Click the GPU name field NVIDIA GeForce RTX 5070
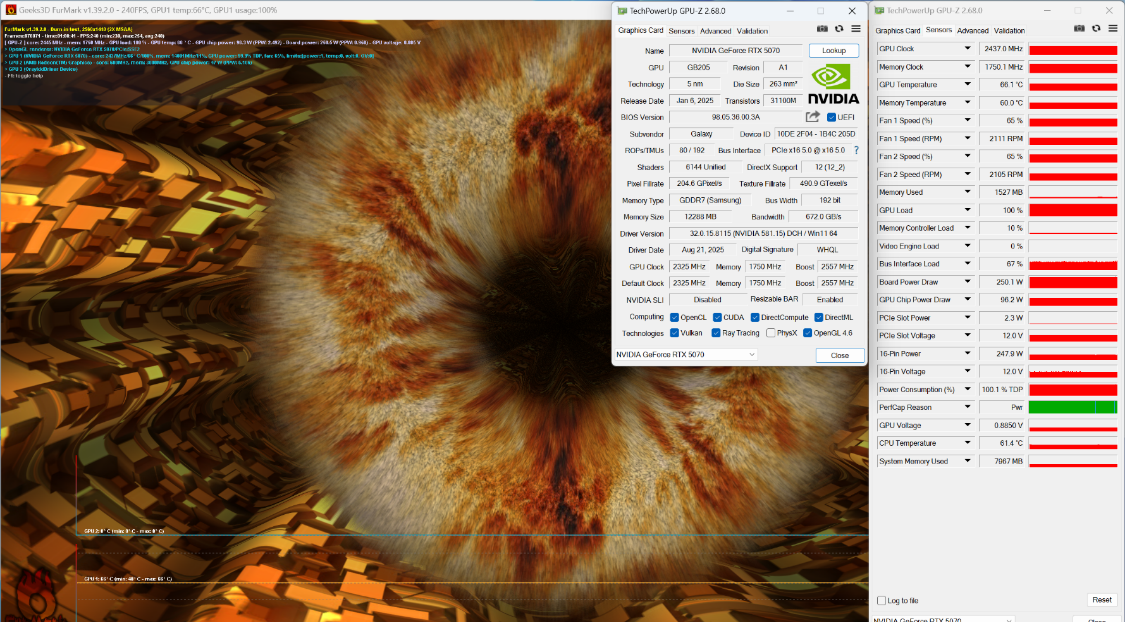Image resolution: width=1125 pixels, height=622 pixels. pos(735,50)
